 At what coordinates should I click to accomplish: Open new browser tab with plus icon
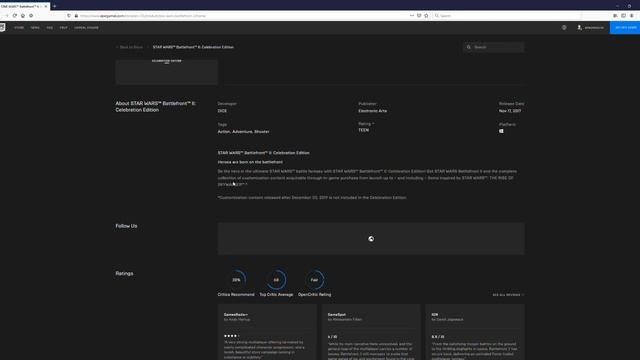[54, 6]
